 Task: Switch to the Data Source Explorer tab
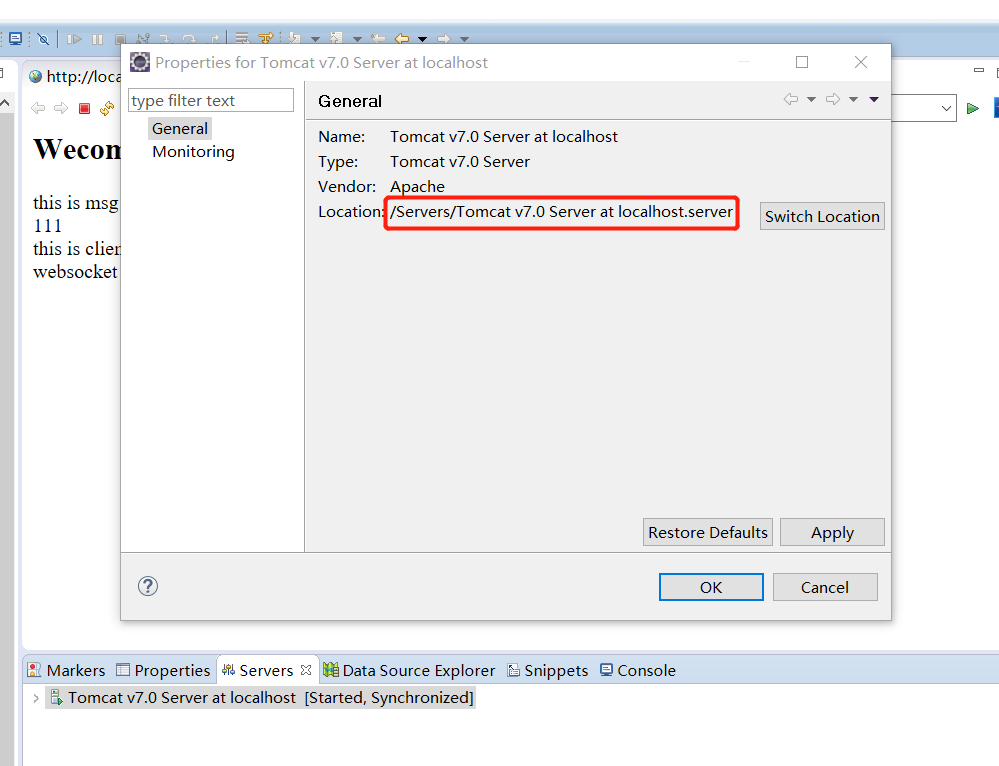408,670
